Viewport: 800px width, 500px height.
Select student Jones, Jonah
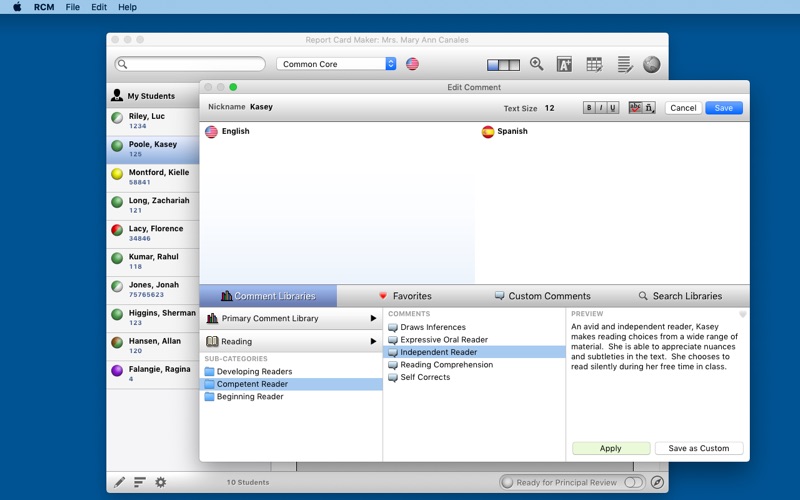(153, 290)
